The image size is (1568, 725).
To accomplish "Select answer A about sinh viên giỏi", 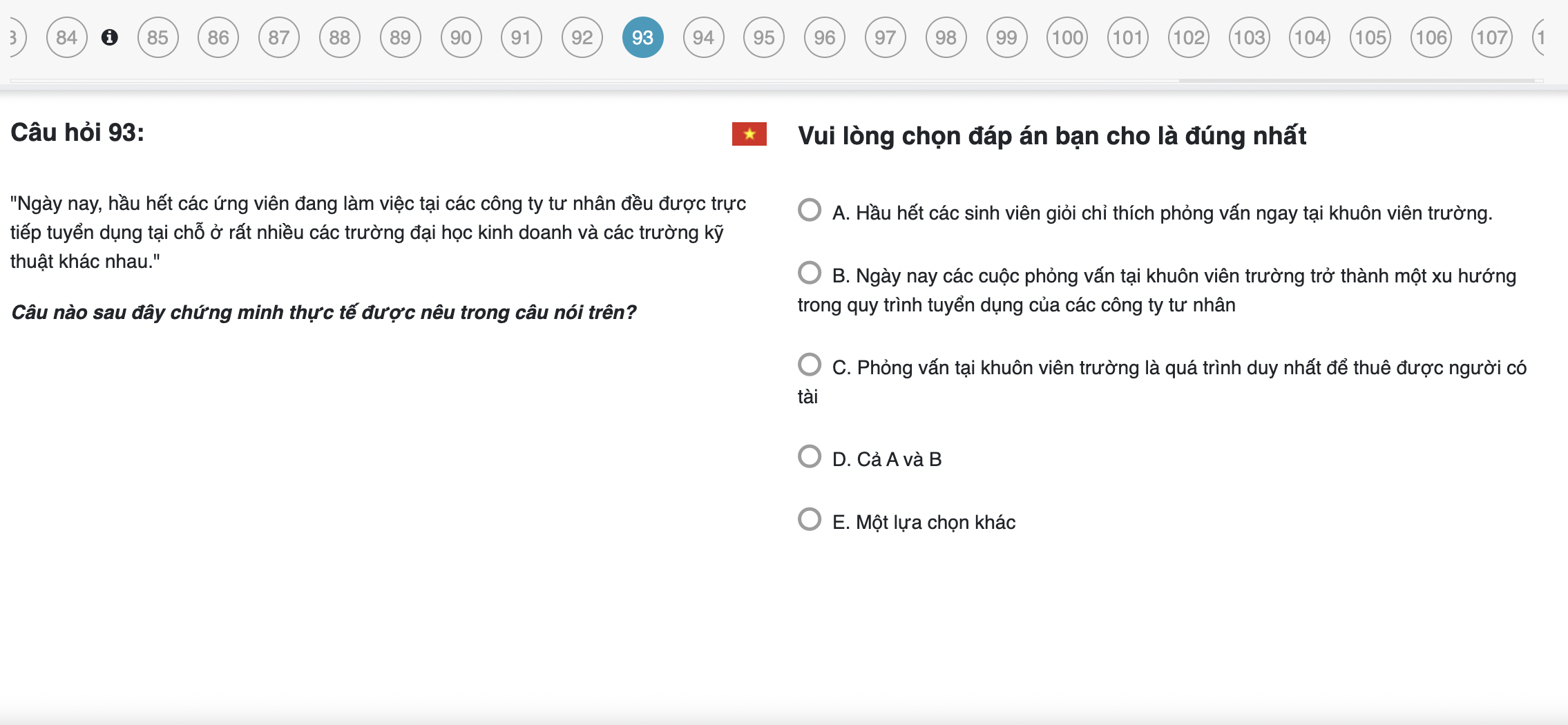I will [810, 210].
